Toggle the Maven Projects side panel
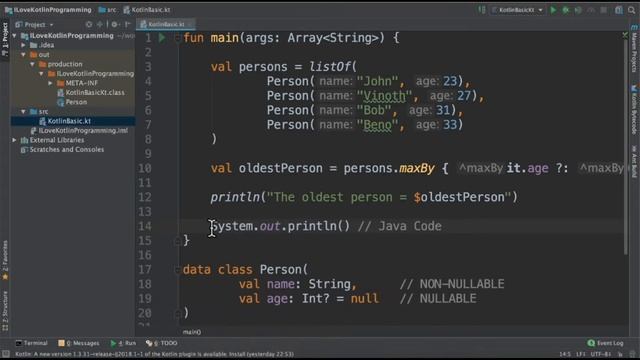Viewport: 640px width, 360px height. (634, 49)
